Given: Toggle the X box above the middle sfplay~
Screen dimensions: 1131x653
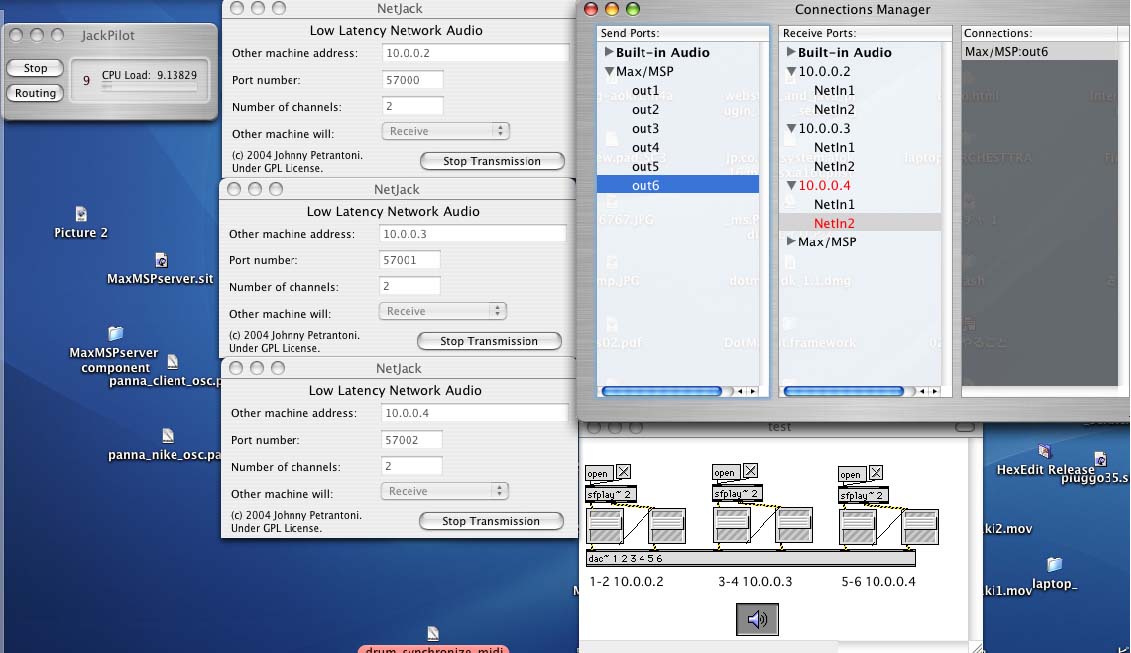Looking at the screenshot, I should click(751, 471).
